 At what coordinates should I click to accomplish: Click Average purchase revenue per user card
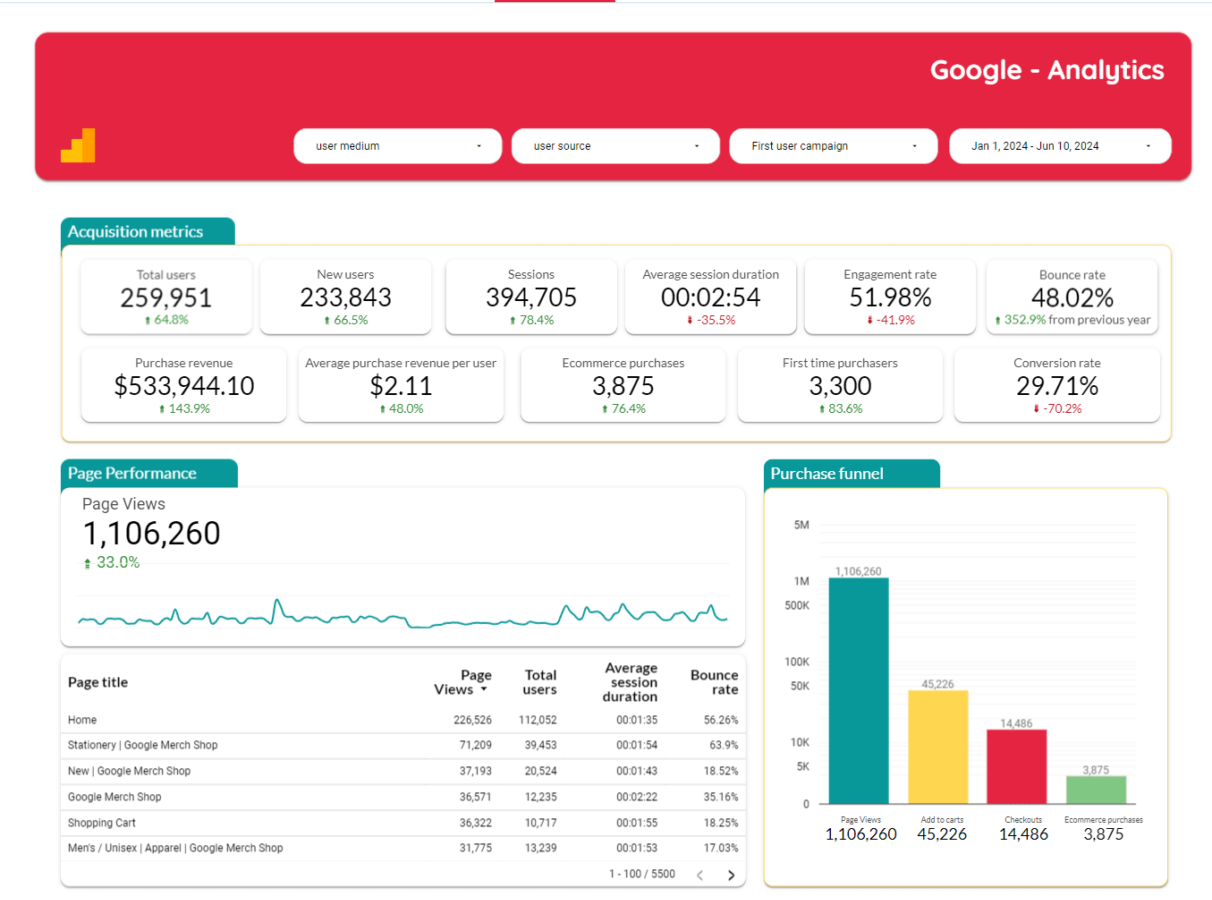401,385
